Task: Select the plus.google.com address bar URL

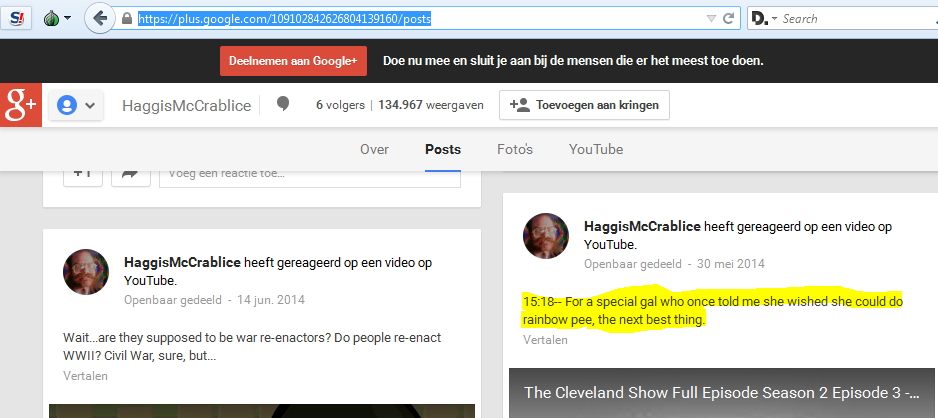Action: (284, 19)
